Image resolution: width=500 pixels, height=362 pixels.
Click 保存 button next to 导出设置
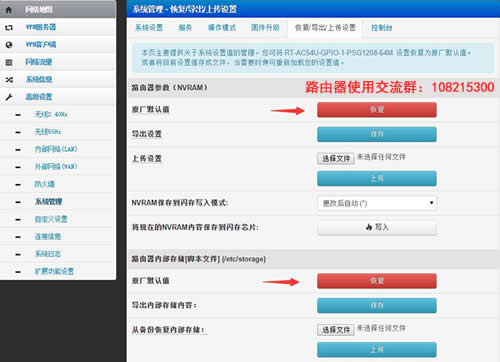pos(377,134)
